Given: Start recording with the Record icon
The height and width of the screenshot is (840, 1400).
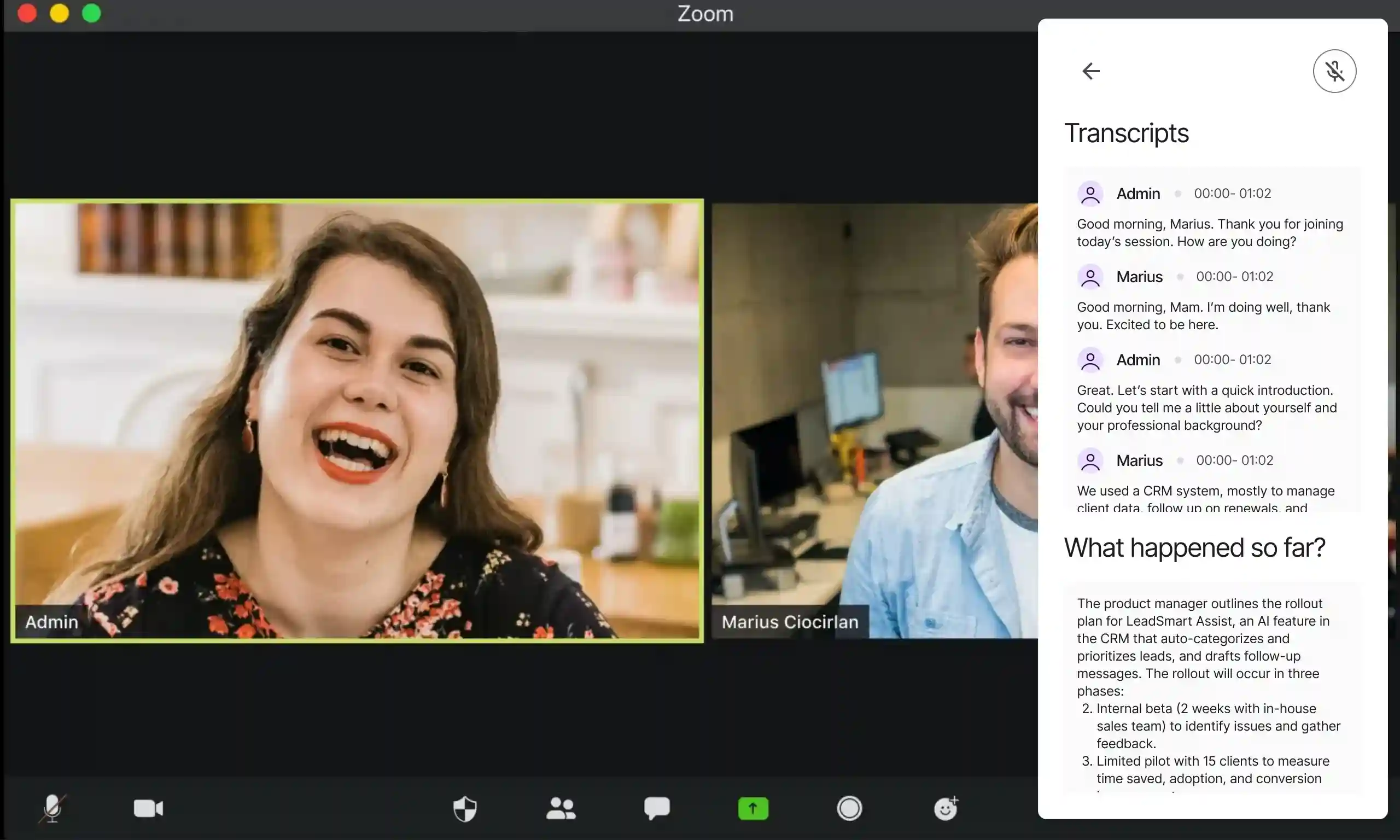Looking at the screenshot, I should (849, 808).
